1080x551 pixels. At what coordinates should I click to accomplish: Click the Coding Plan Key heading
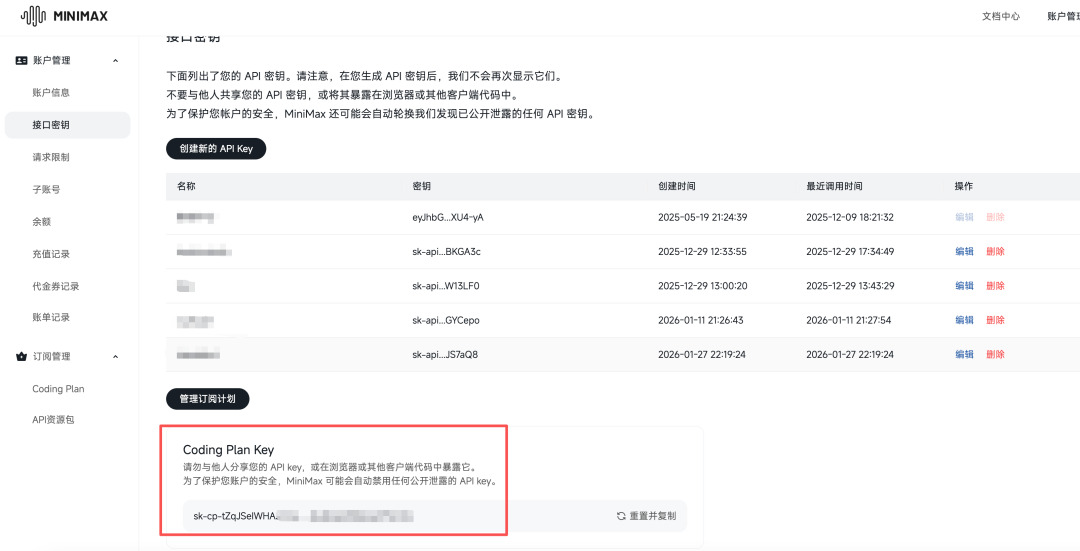[x=229, y=450]
